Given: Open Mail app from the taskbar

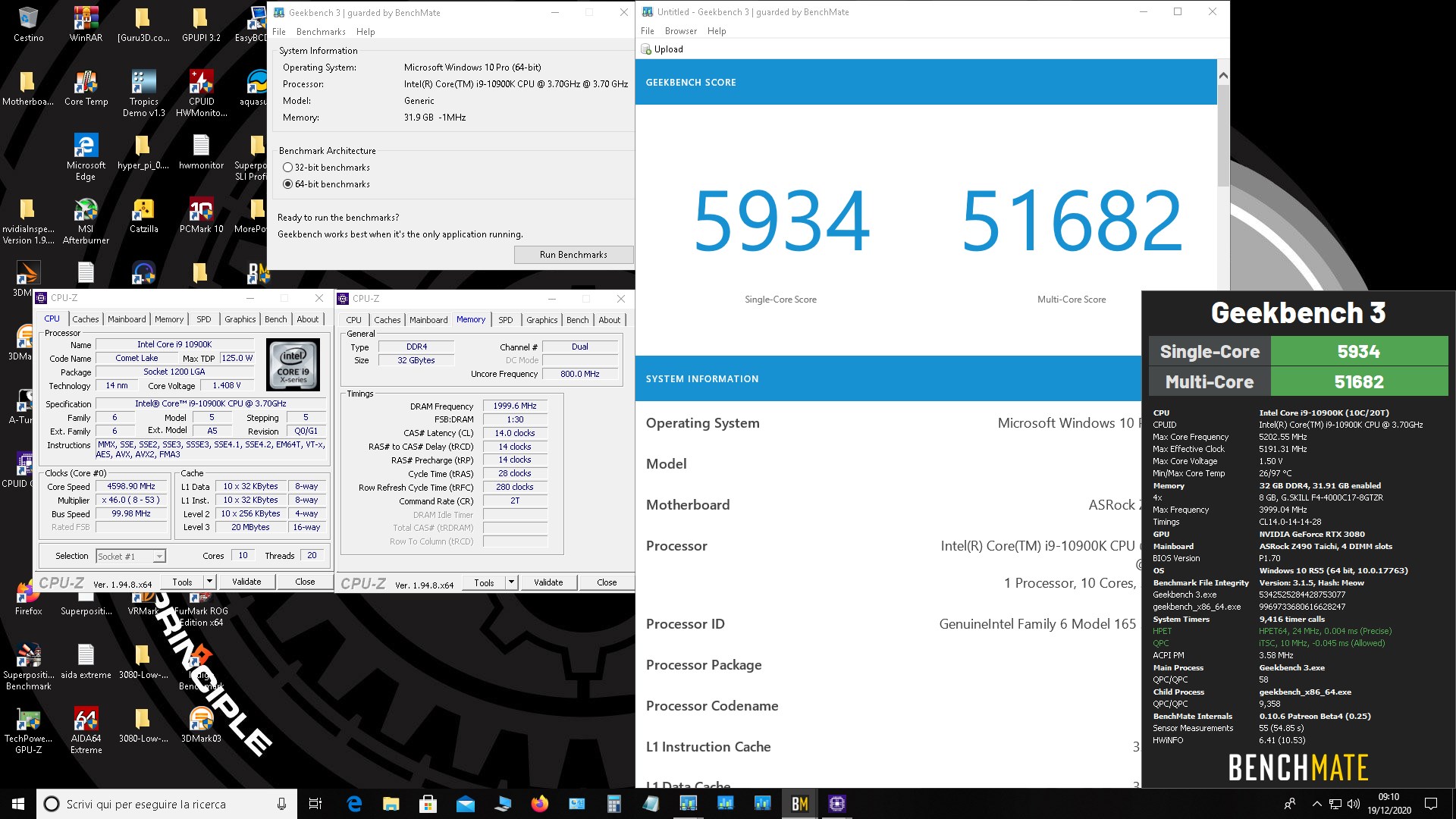Looking at the screenshot, I should click(x=465, y=804).
